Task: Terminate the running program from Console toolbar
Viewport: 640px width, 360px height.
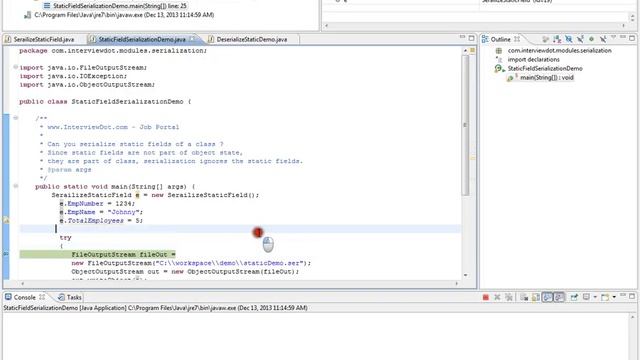Action: (x=485, y=298)
